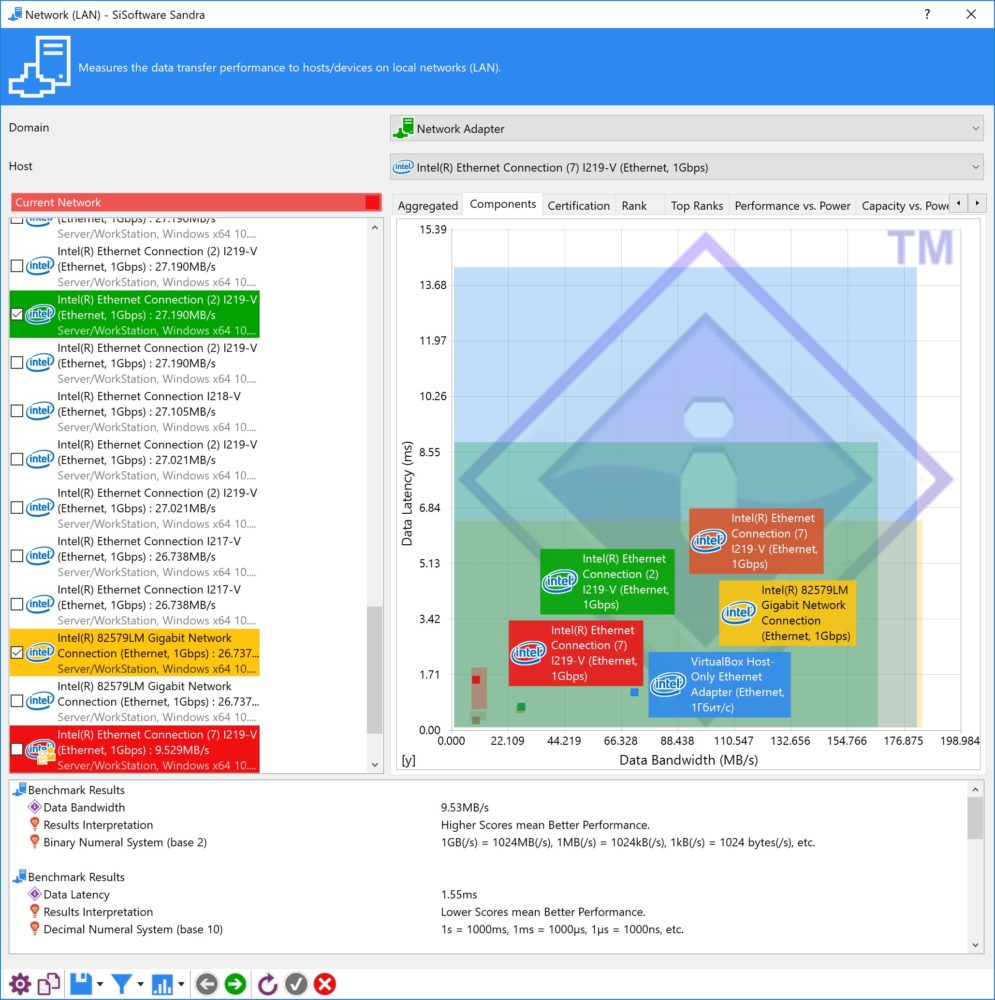995x1000 pixels.
Task: Click Intel logo in orange I219-V chart label
Action: coord(709,541)
